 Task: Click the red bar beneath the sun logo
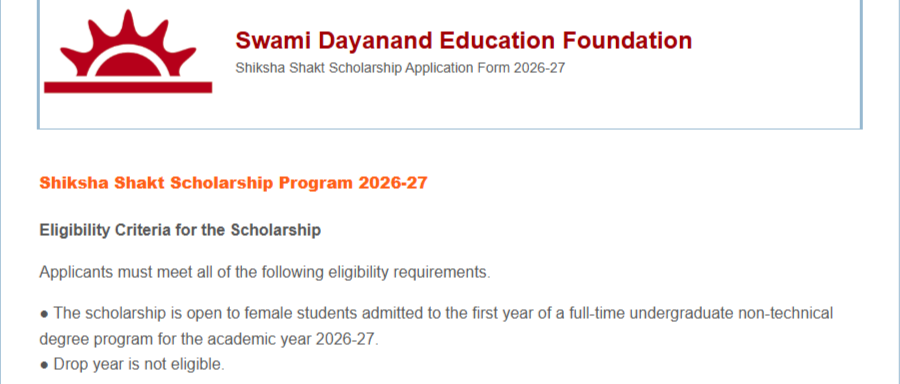point(128,87)
